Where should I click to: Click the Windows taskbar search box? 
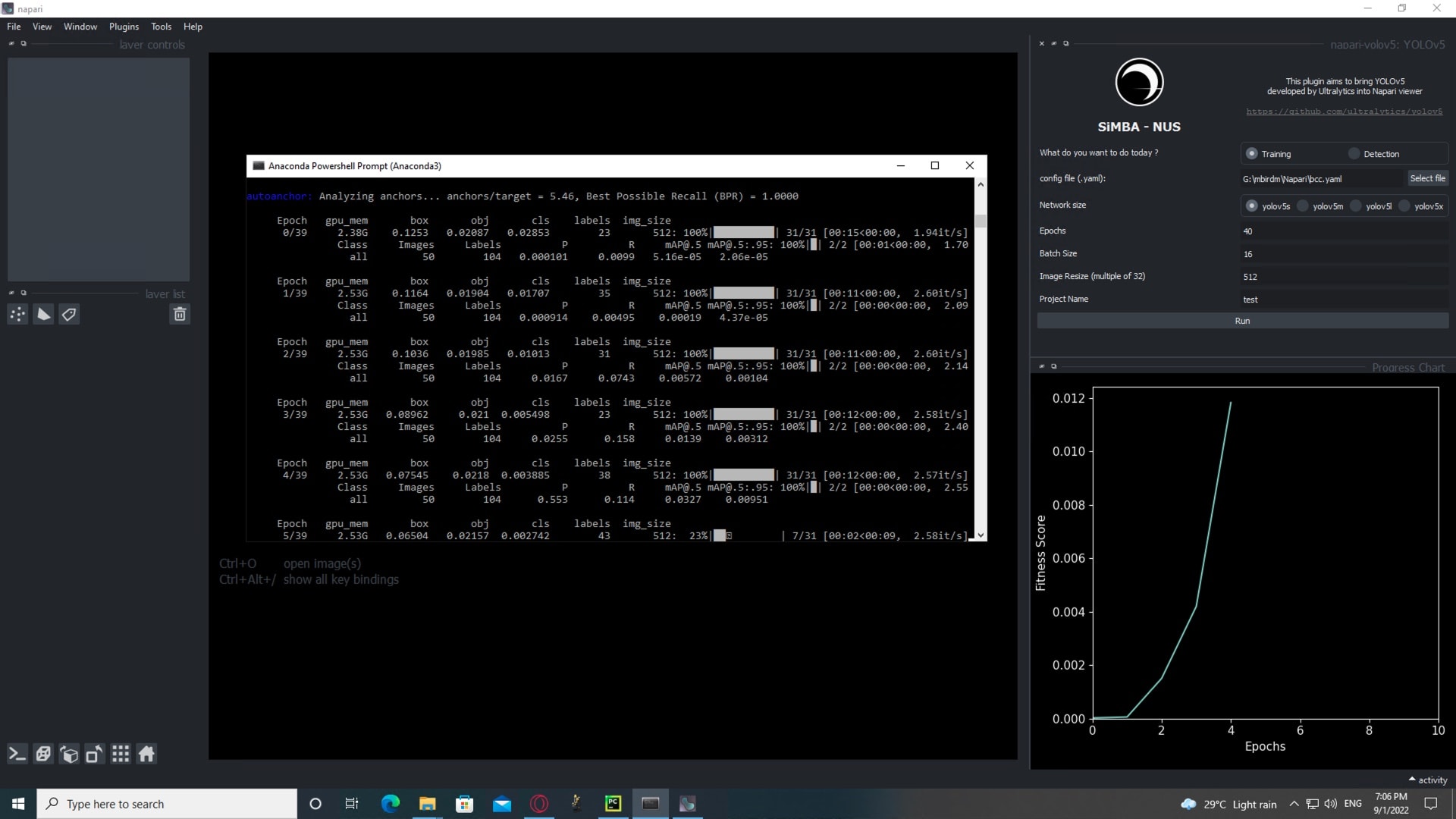pos(167,804)
